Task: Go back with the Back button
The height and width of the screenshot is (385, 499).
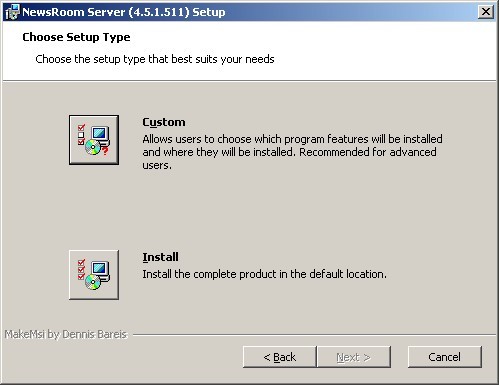Action: [279, 357]
